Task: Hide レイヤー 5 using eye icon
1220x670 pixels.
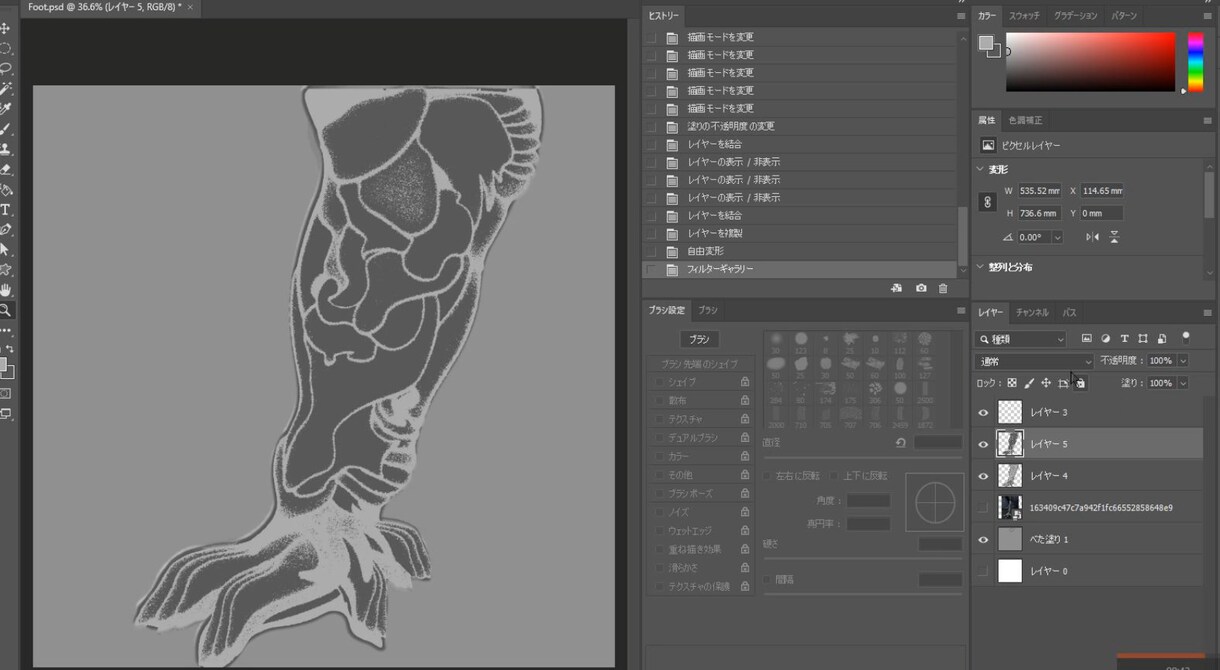Action: (983, 444)
